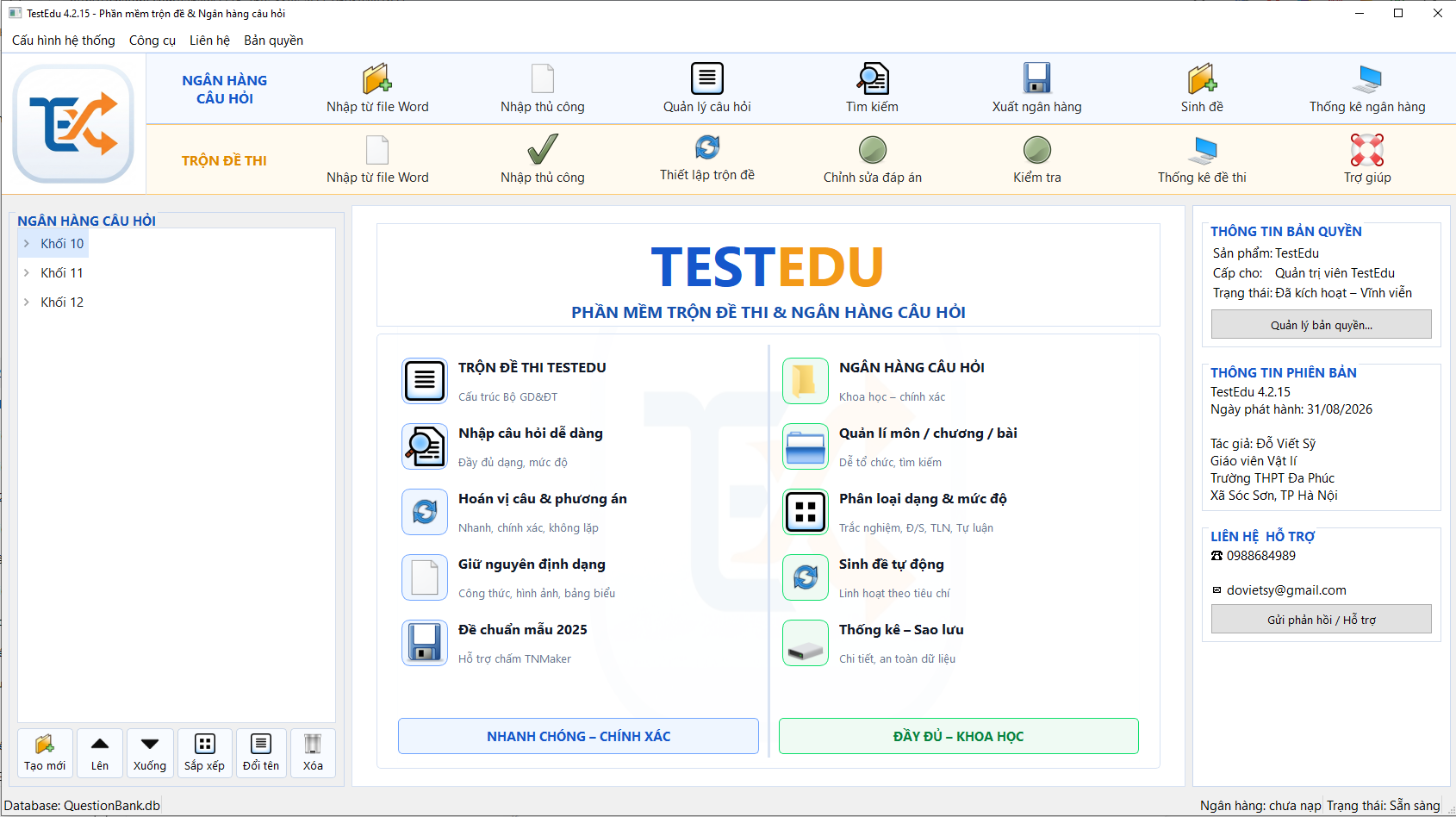Select Khối 10 in the tree

pos(62,244)
